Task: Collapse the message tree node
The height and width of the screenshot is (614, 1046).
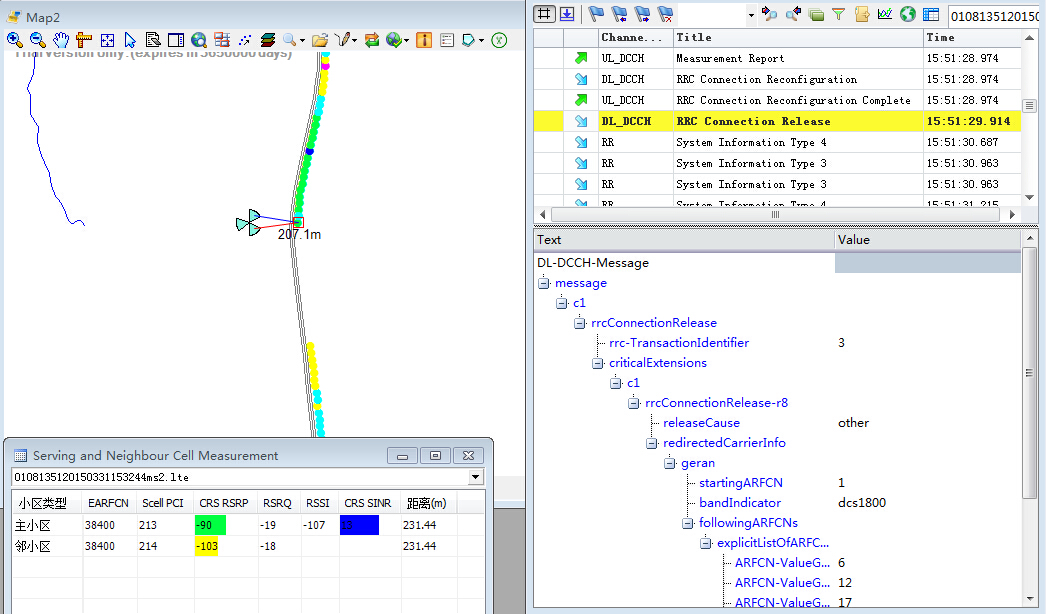Action: [x=544, y=283]
